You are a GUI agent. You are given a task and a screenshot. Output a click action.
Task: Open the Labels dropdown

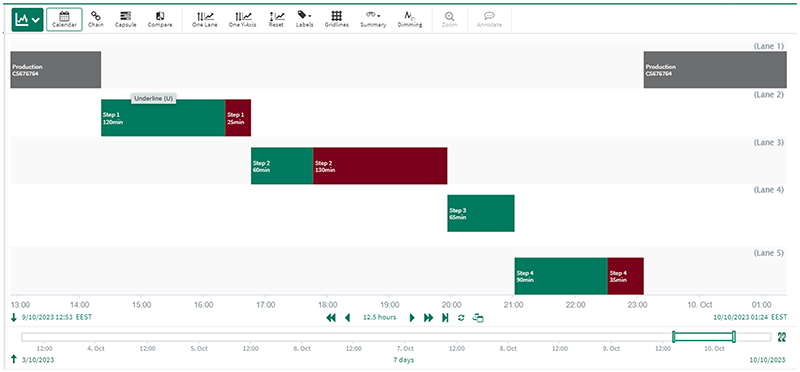point(305,19)
